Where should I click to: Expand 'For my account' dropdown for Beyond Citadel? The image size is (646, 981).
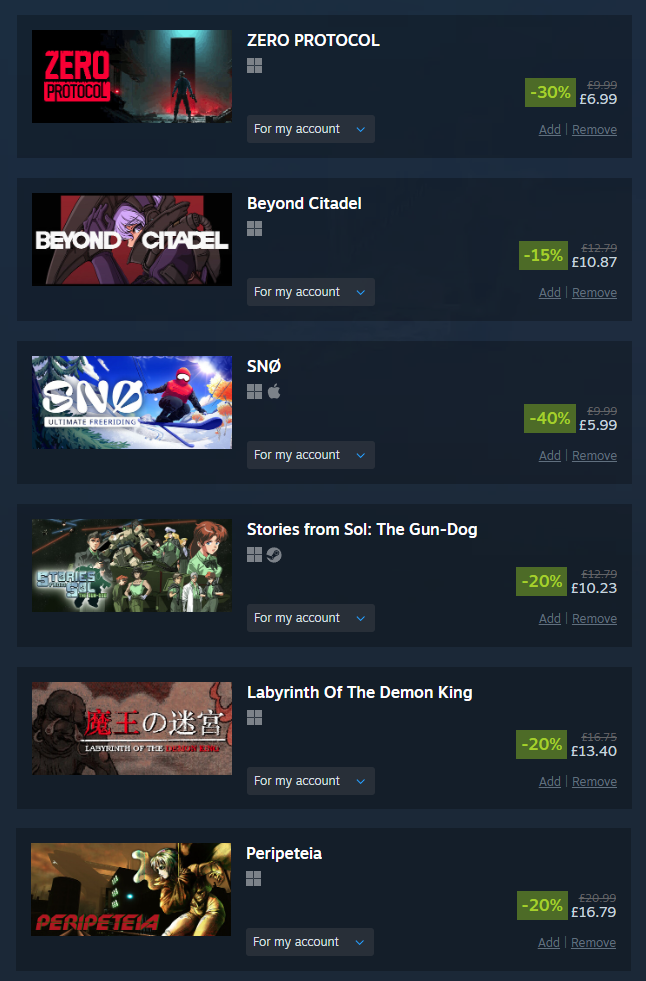(311, 292)
